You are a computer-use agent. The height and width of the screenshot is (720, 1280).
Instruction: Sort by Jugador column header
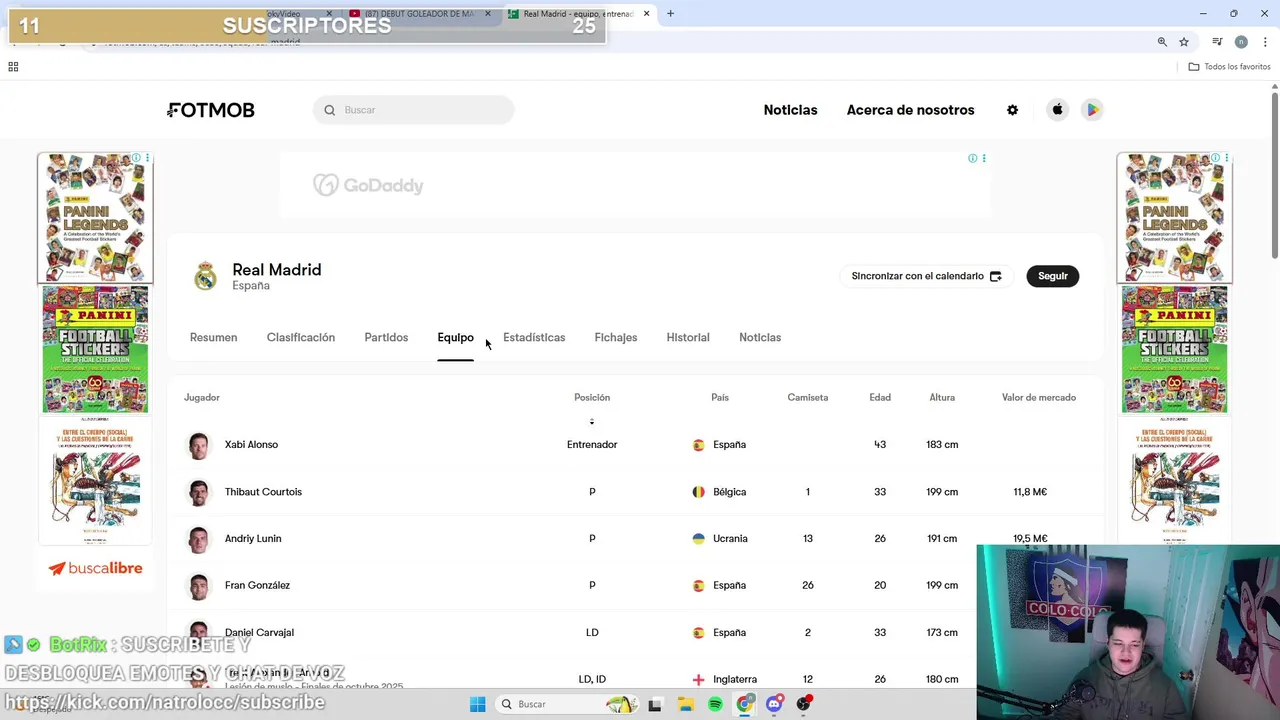(202, 398)
